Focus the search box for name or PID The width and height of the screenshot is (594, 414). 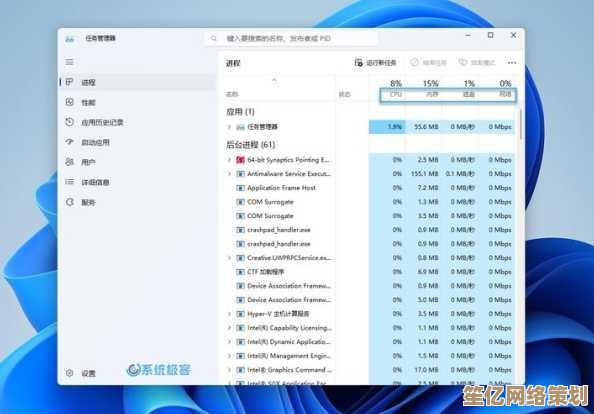291,38
